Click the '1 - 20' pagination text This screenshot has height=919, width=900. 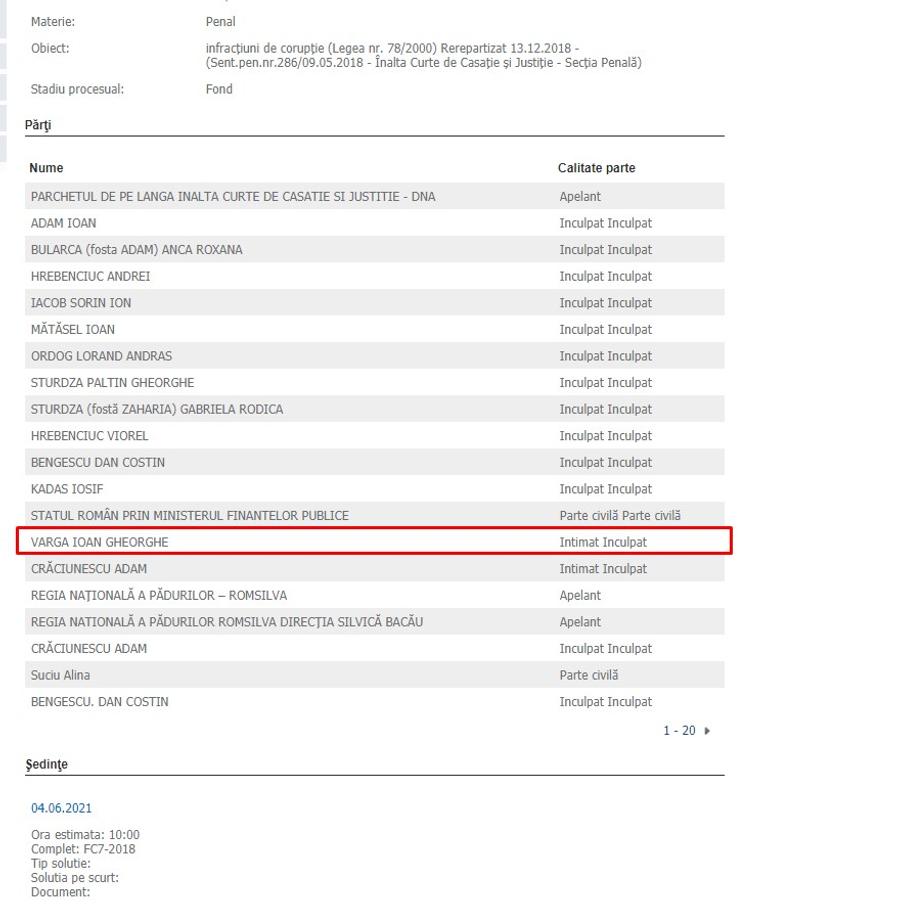[679, 731]
